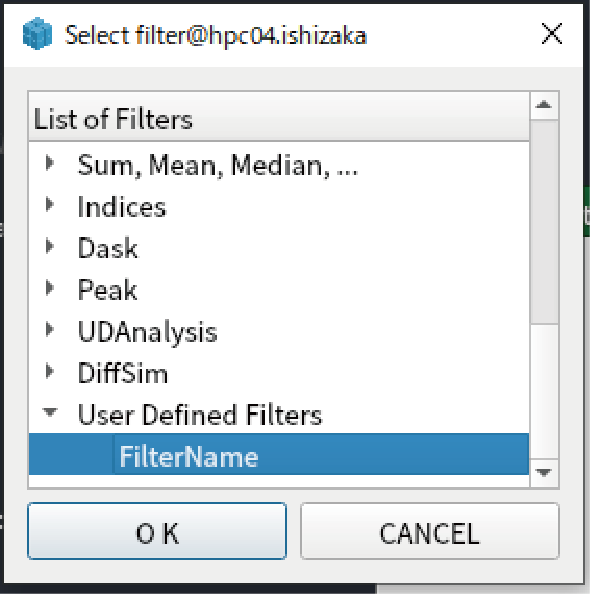
Task: Select the Dask entry
Action: click(x=108, y=248)
